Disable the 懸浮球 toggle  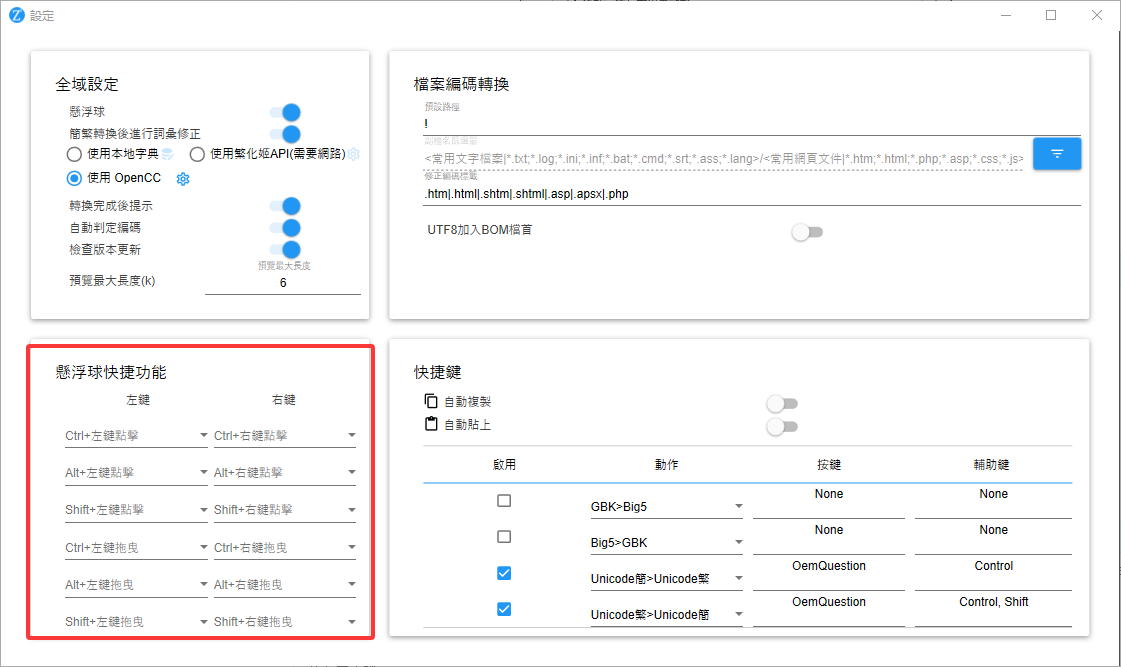286,112
